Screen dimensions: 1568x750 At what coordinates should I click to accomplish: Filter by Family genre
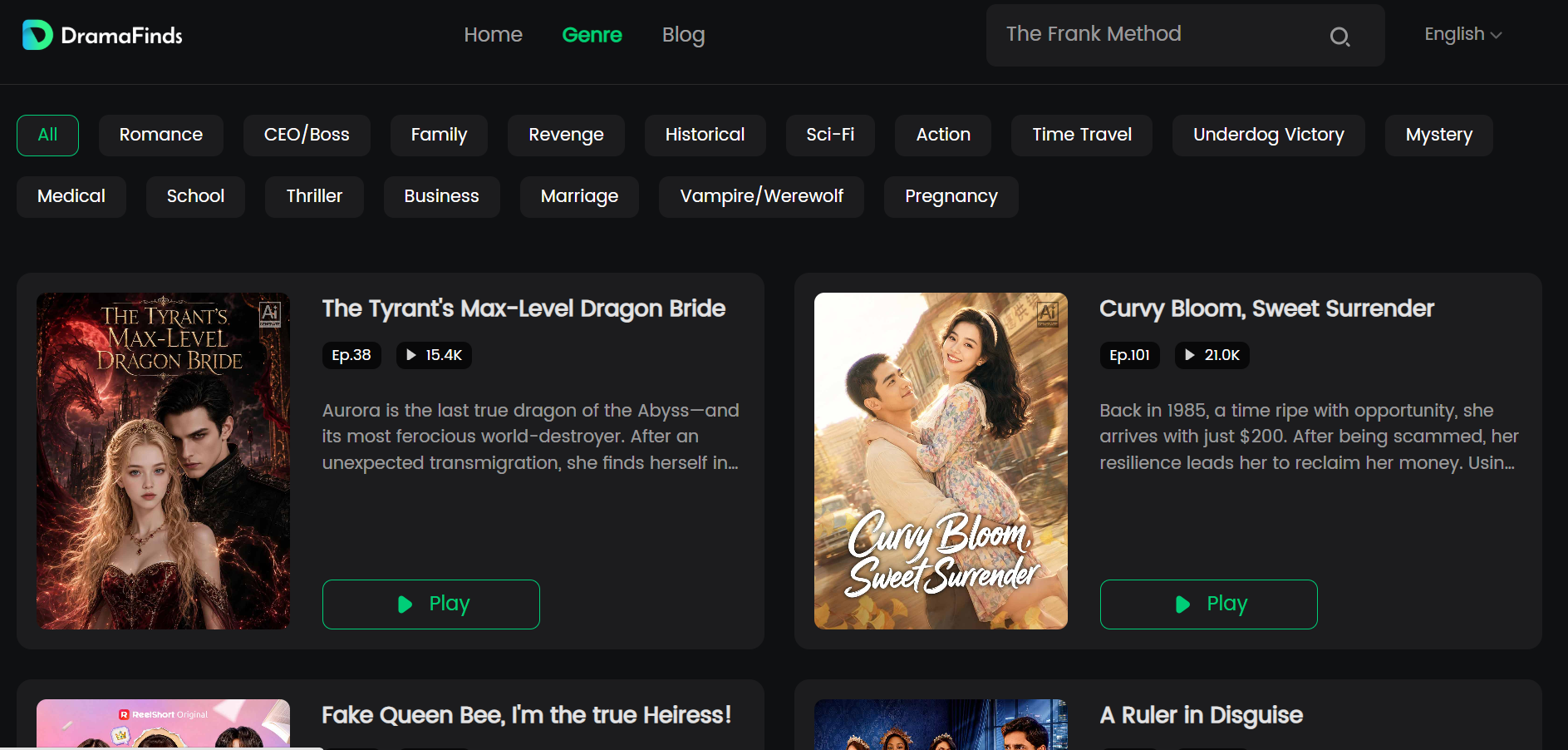(x=439, y=136)
